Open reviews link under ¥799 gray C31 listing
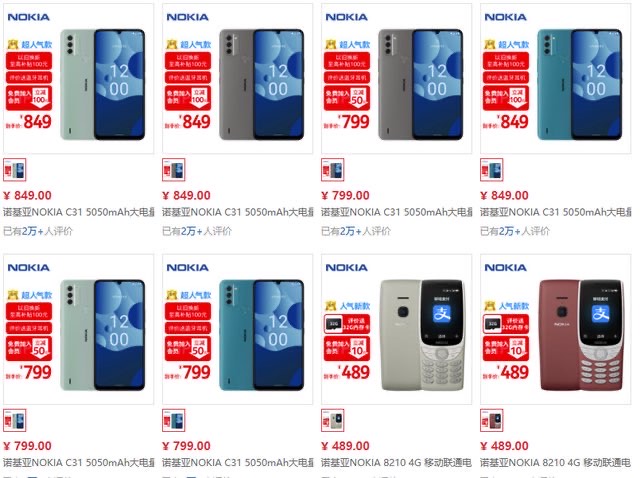 click(x=356, y=231)
